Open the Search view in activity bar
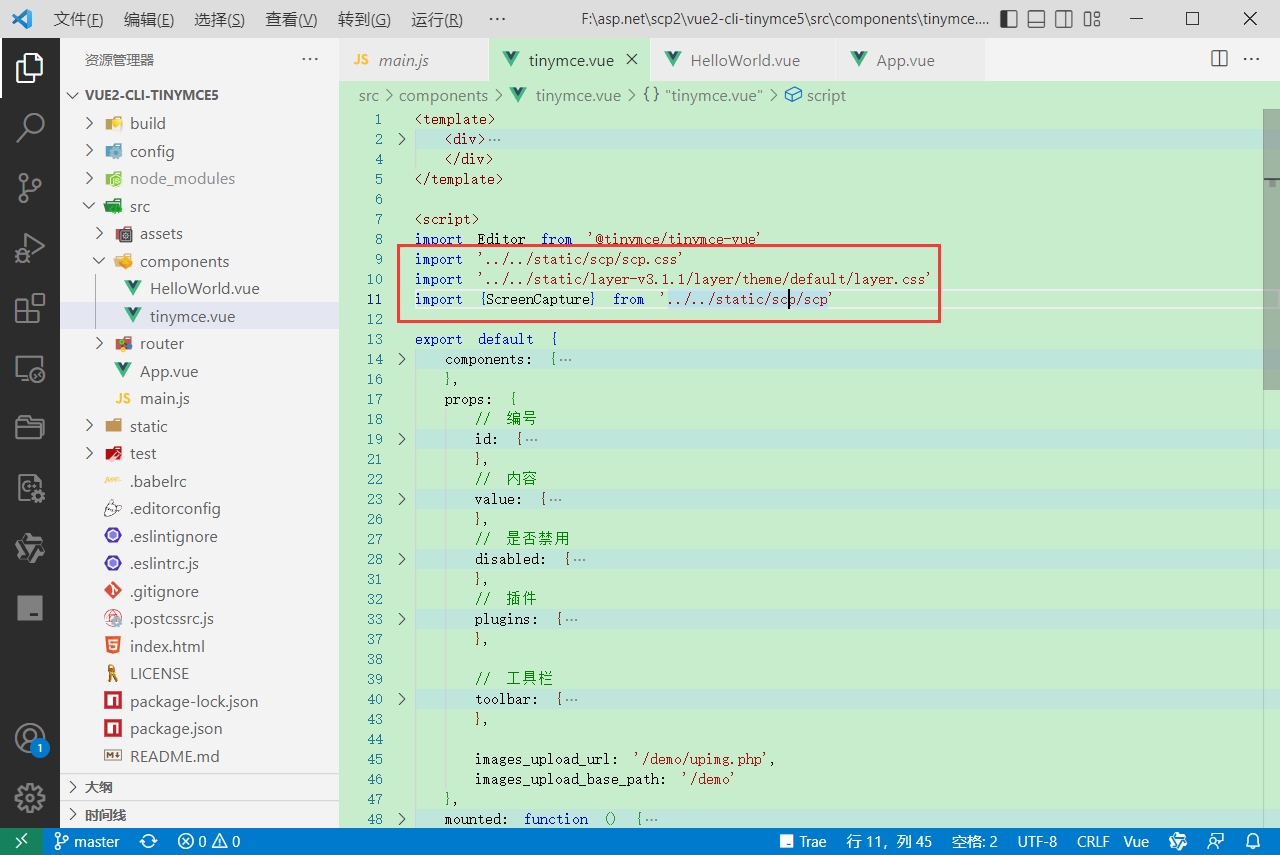 [29, 127]
